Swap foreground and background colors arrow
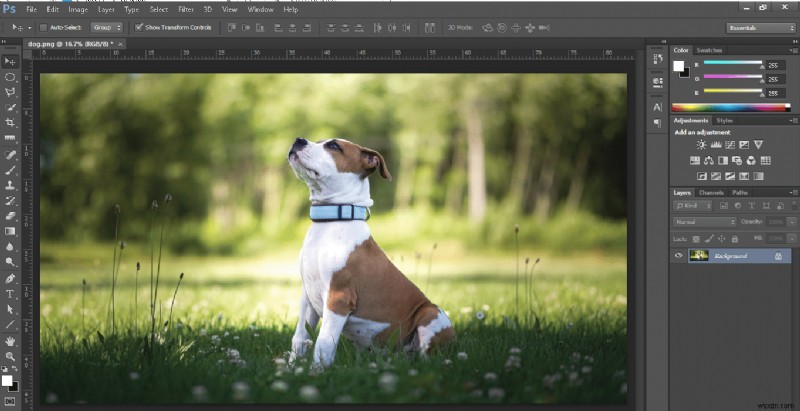The image size is (800, 411). click(x=14, y=369)
